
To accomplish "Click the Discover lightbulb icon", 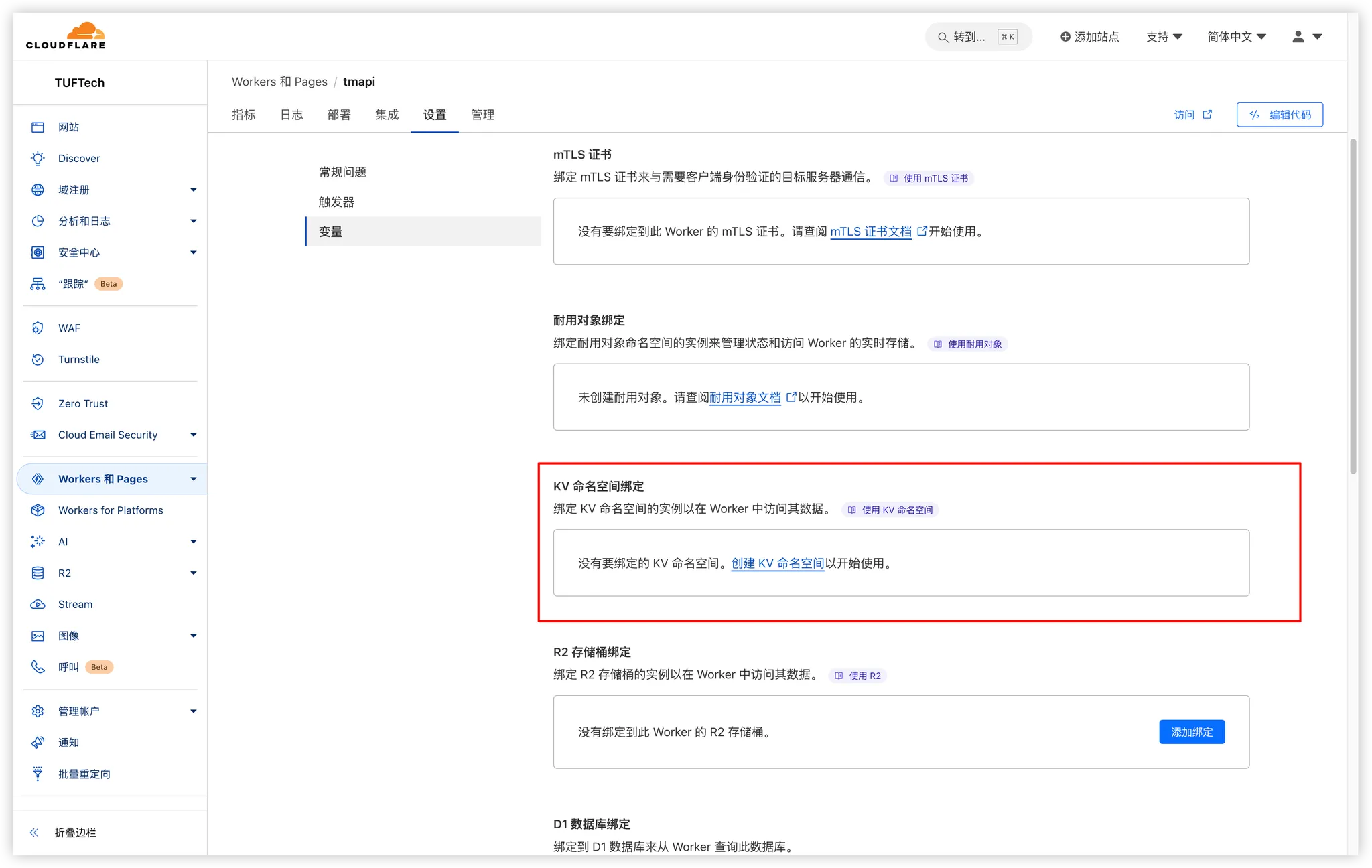I will (38, 159).
